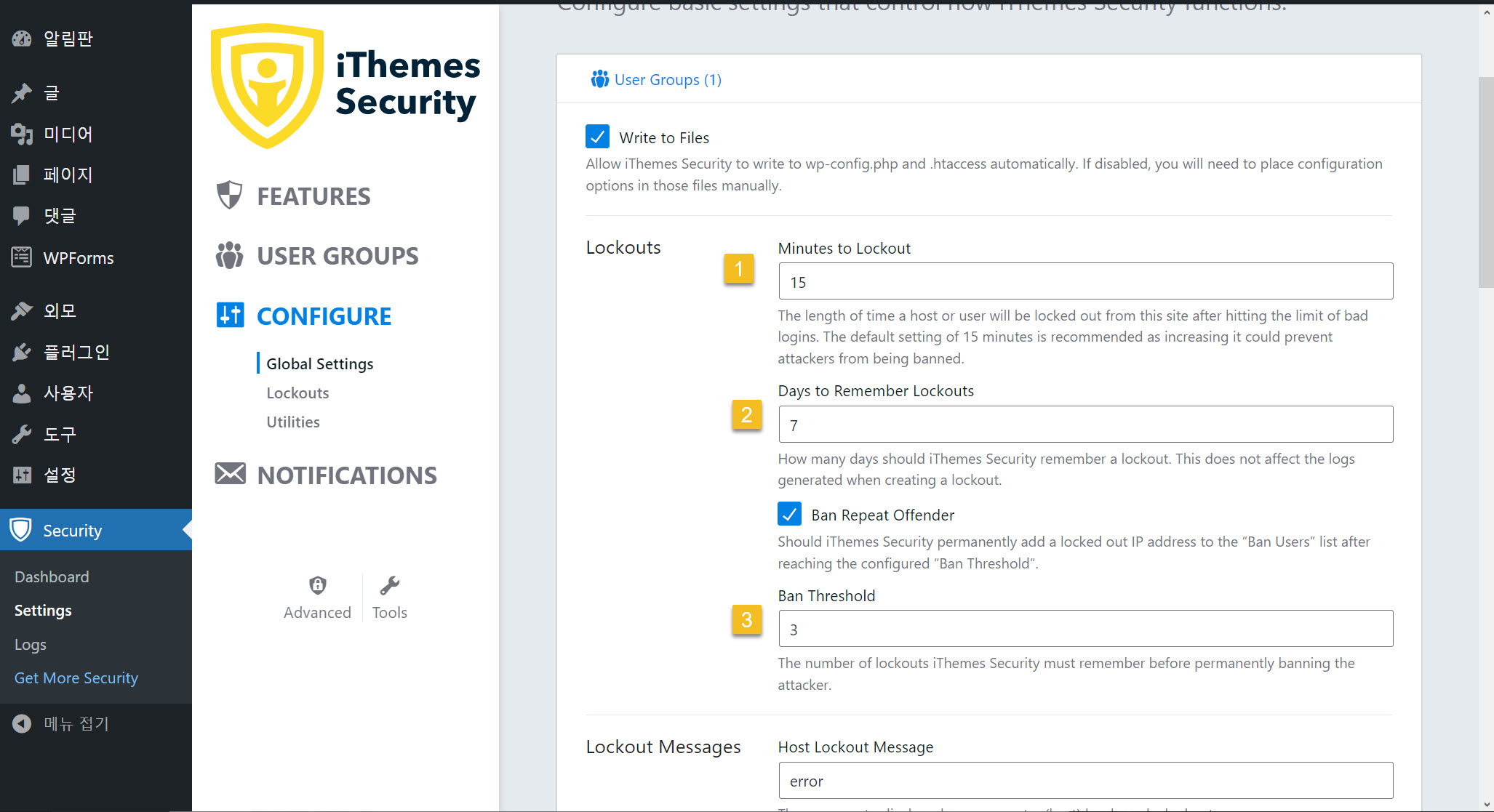
Task: Click the iThemes Security logo
Action: pyautogui.click(x=345, y=86)
